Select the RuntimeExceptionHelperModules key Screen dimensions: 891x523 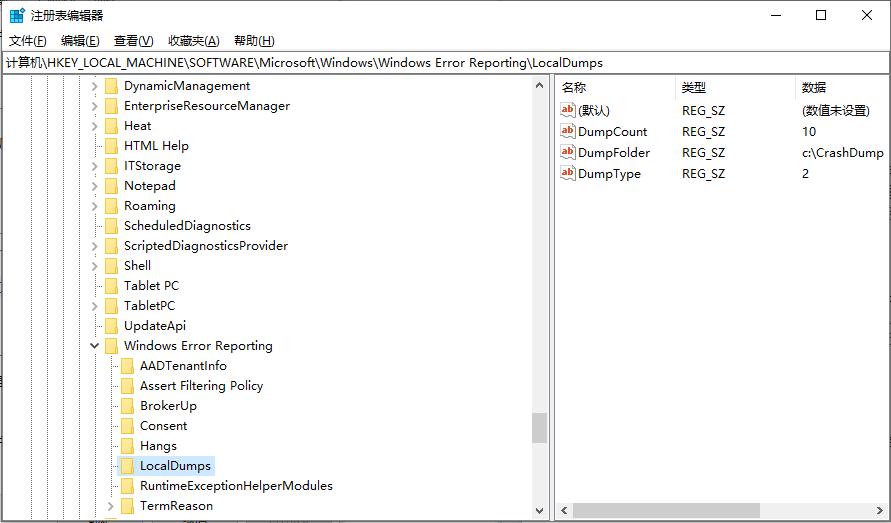[x=236, y=486]
